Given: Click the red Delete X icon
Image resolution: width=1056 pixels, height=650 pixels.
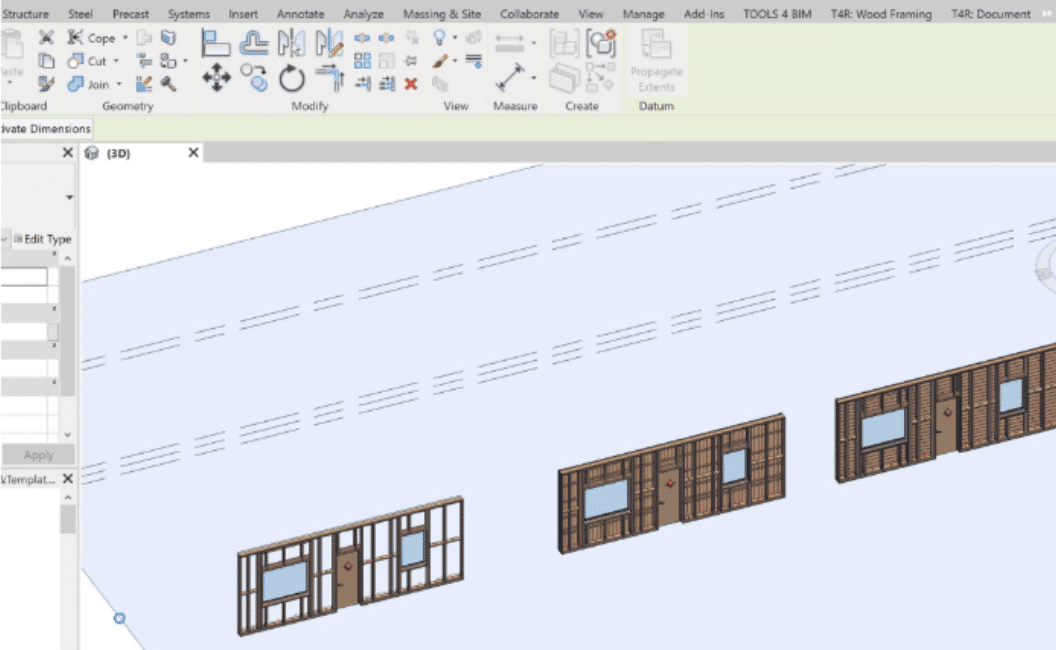Looking at the screenshot, I should [x=411, y=84].
